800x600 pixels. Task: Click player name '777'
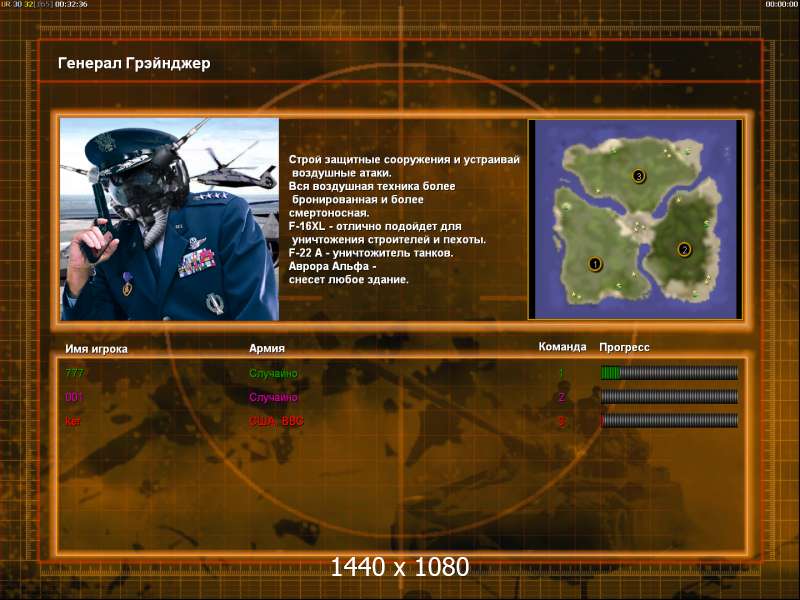(74, 373)
